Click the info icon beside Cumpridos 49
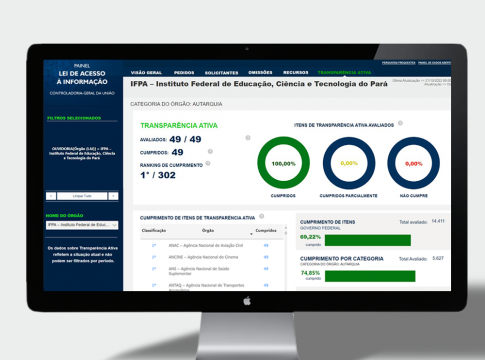The width and height of the screenshot is (485, 360). click(x=210, y=151)
